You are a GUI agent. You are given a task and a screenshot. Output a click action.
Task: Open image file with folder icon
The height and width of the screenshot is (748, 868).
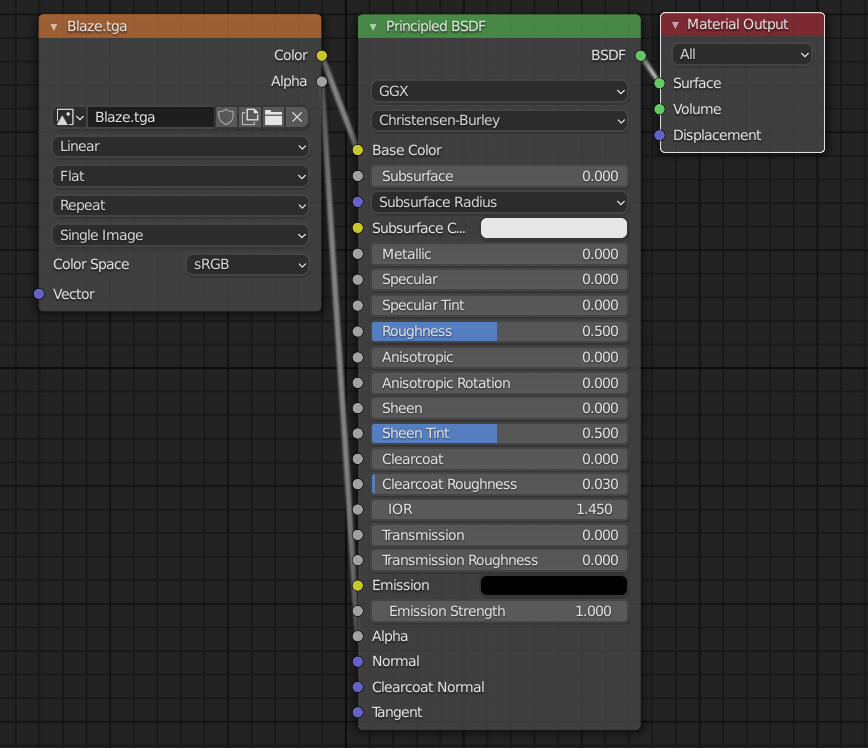click(273, 117)
